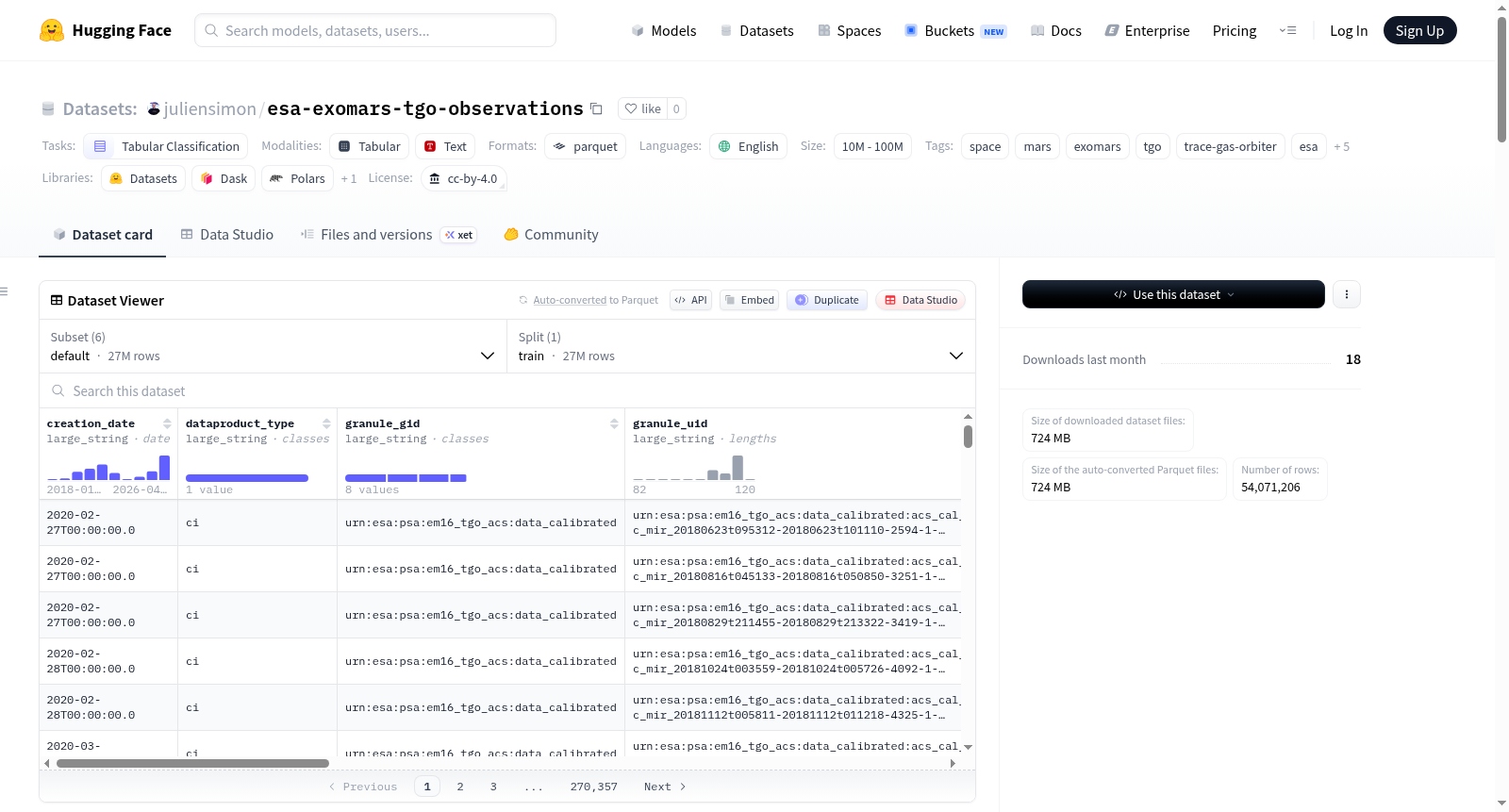The image size is (1509, 812).
Task: Click the Hugging Face logo icon
Action: click(x=52, y=30)
